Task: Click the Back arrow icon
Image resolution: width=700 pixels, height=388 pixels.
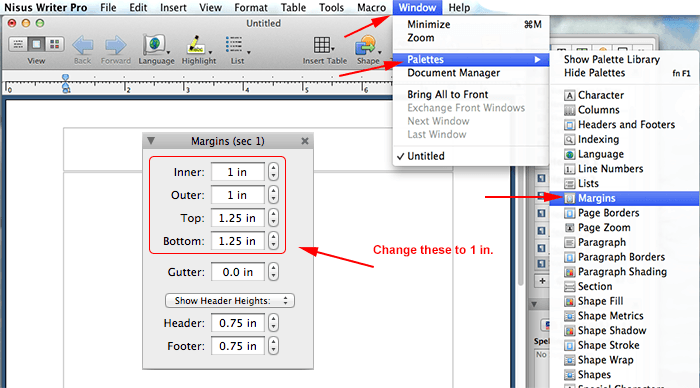Action: 83,45
